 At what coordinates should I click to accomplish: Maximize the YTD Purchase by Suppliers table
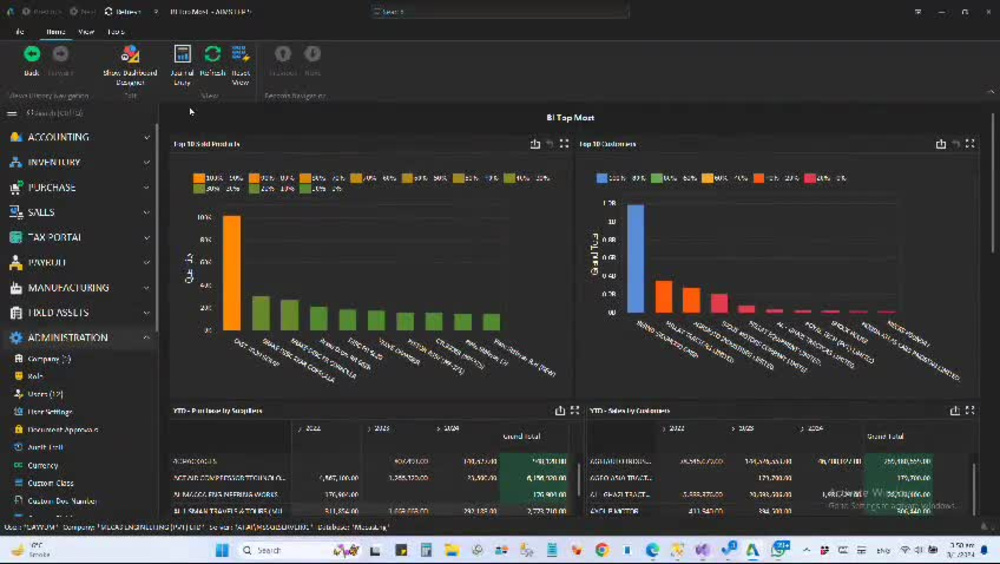tap(575, 411)
